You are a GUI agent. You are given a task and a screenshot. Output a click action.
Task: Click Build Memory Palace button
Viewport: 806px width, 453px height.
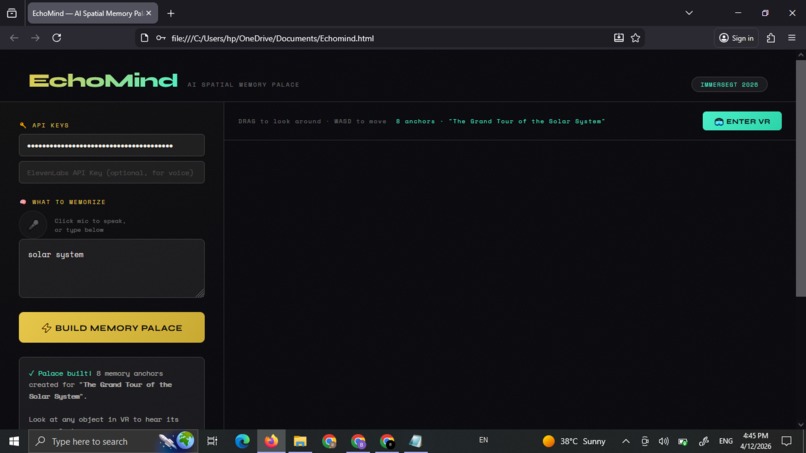coord(112,328)
